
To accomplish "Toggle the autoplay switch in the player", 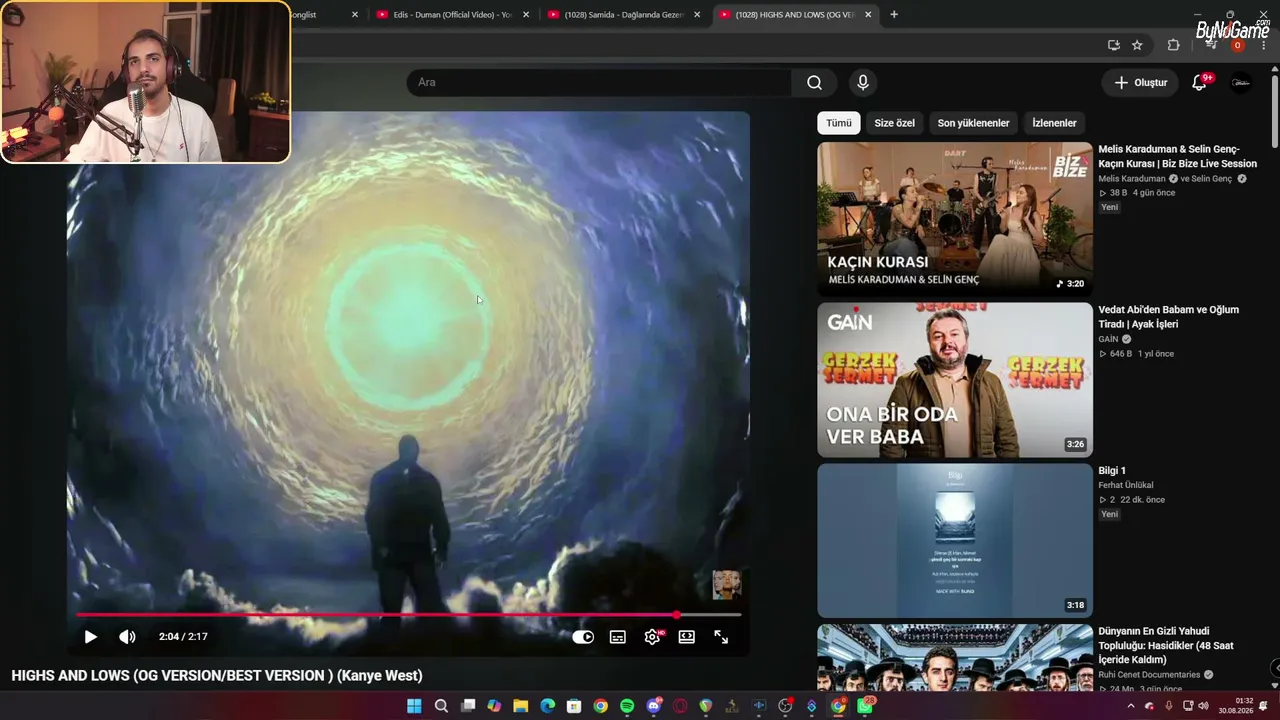I will coord(583,637).
